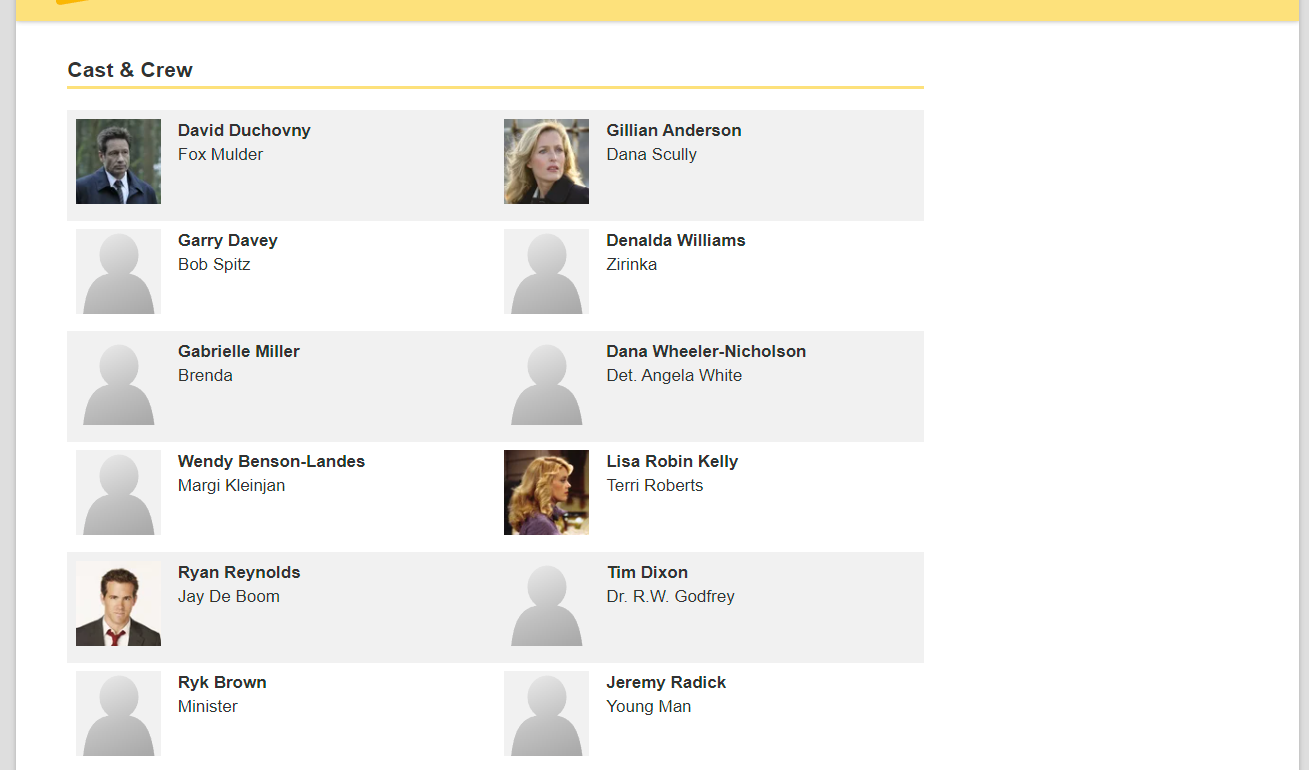Open Ryan Reynolds' photo thumbnail
1309x770 pixels.
pyautogui.click(x=118, y=603)
